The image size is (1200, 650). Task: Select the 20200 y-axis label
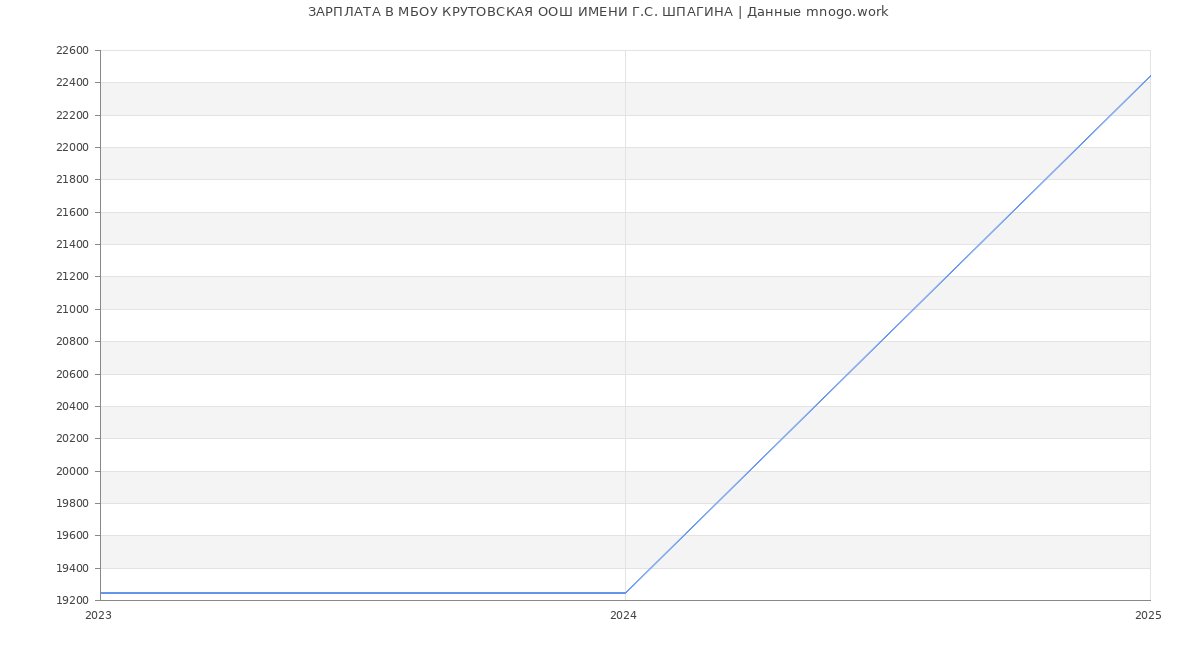pos(72,439)
